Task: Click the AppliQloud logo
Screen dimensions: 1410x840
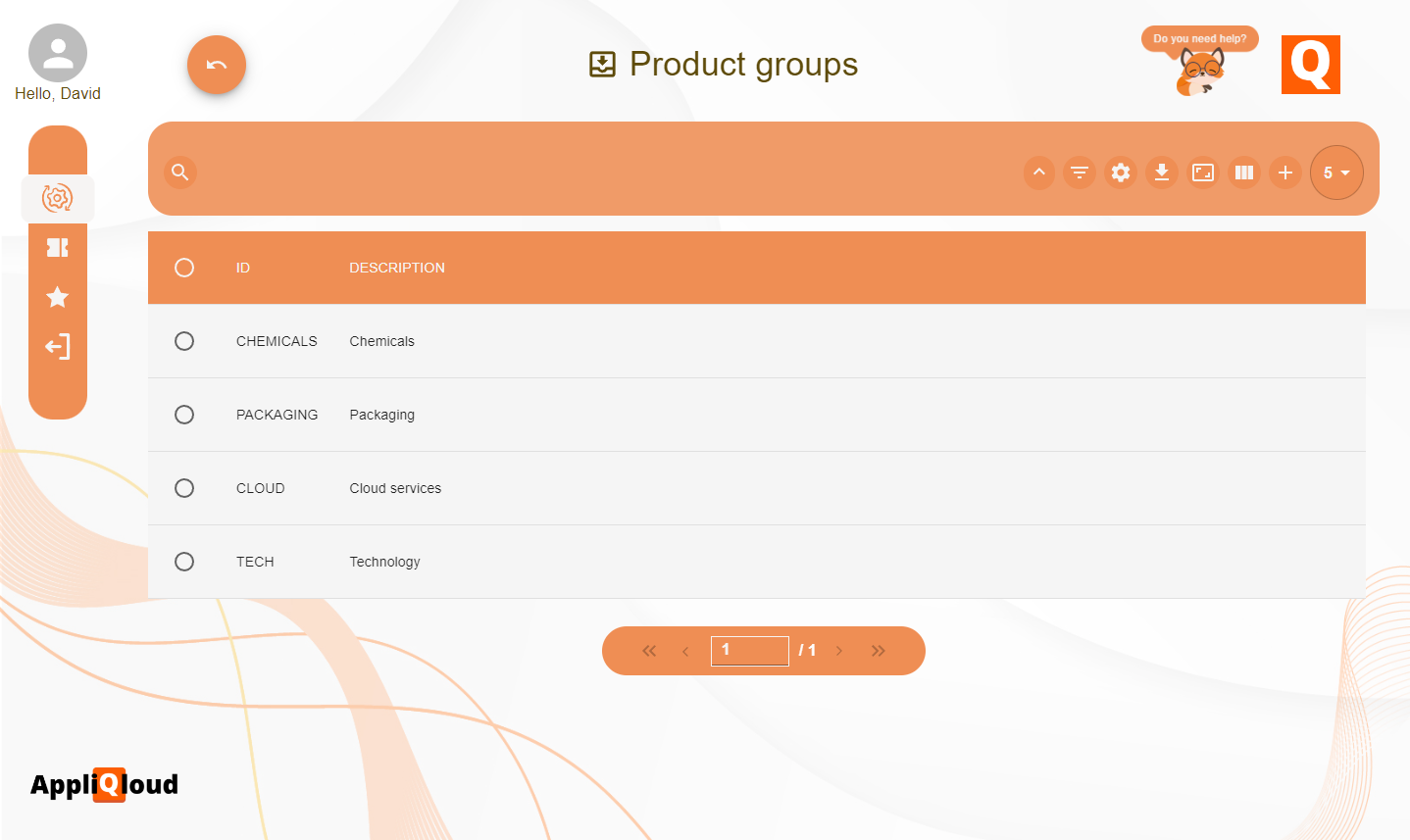Action: coord(104,785)
